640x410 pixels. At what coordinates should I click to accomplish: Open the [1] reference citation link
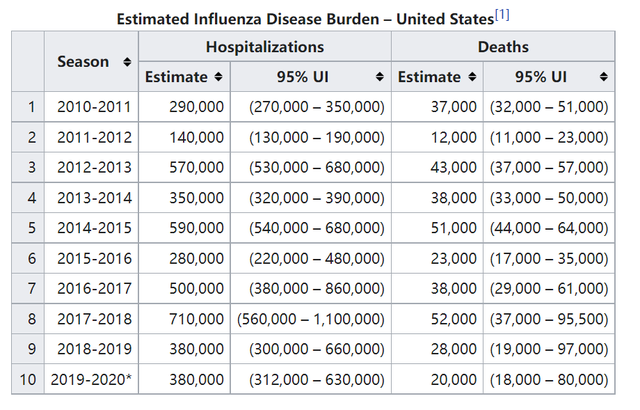[502, 16]
